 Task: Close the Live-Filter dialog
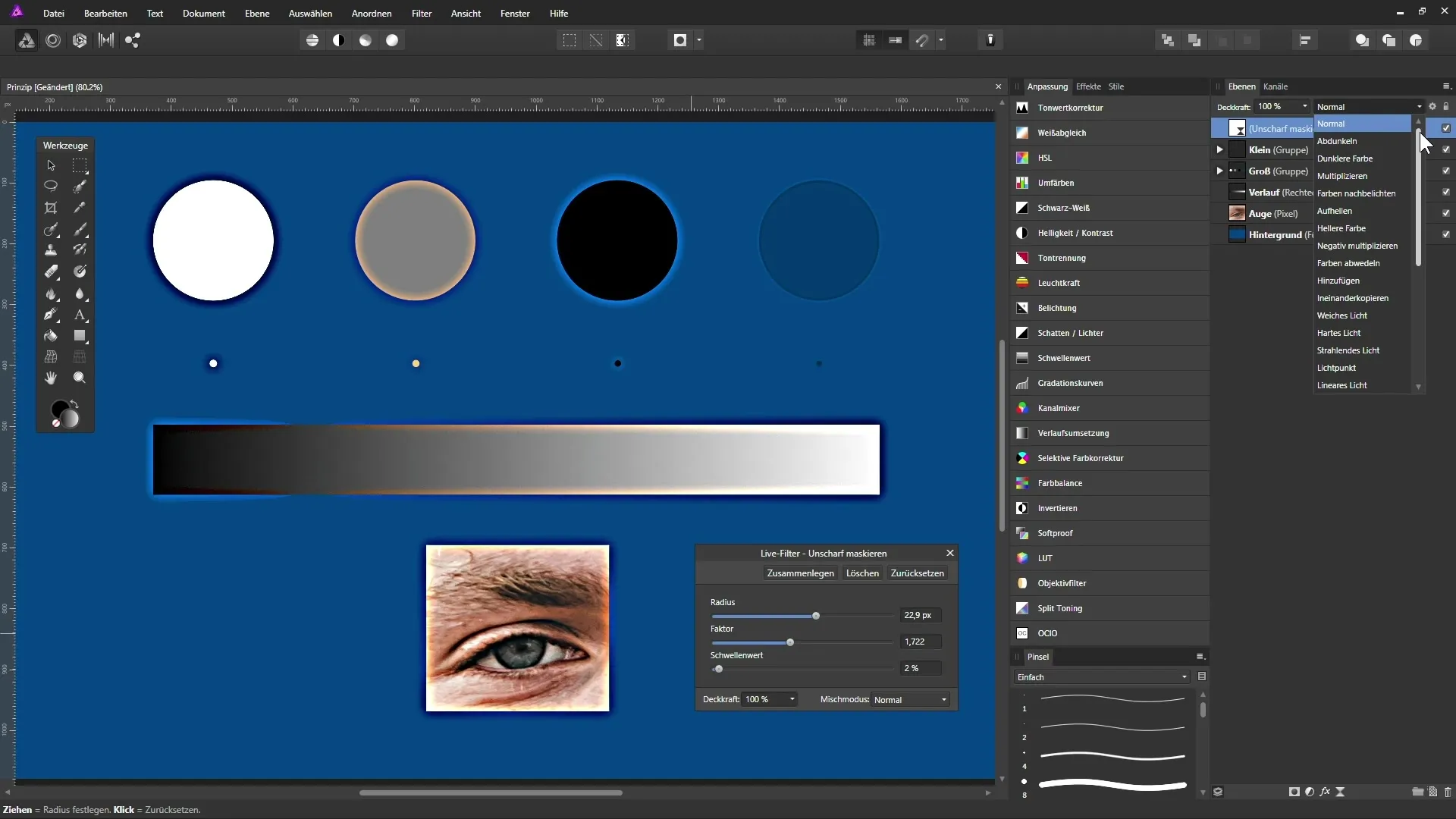click(949, 553)
